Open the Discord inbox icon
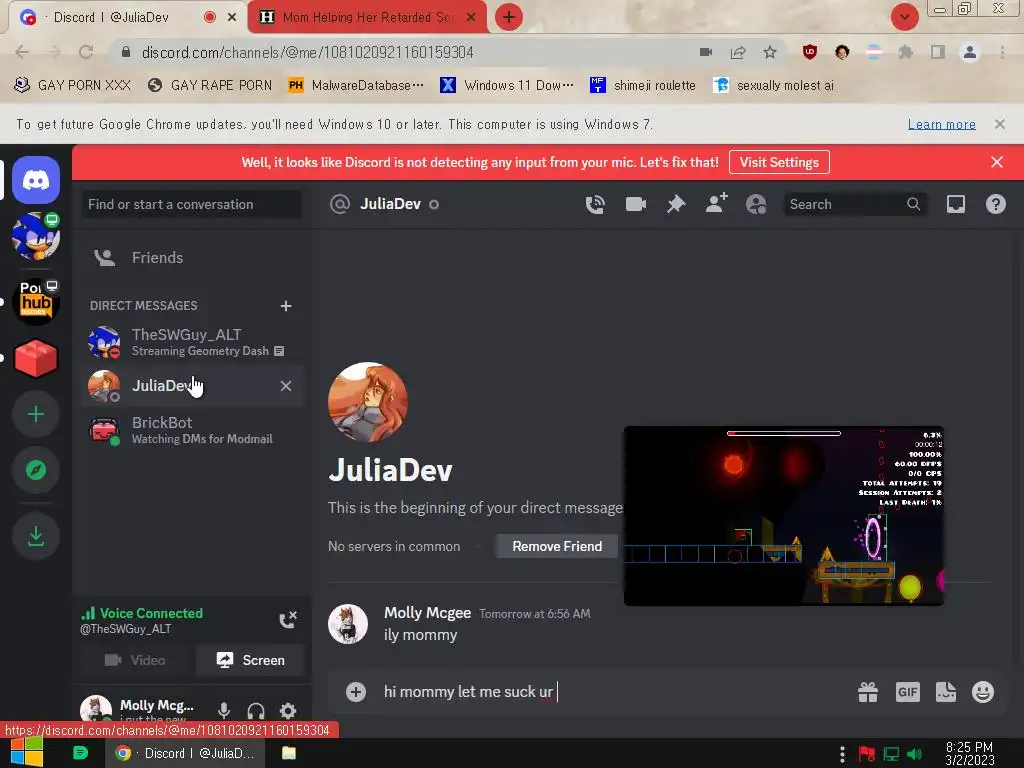This screenshot has height=768, width=1024. [956, 204]
